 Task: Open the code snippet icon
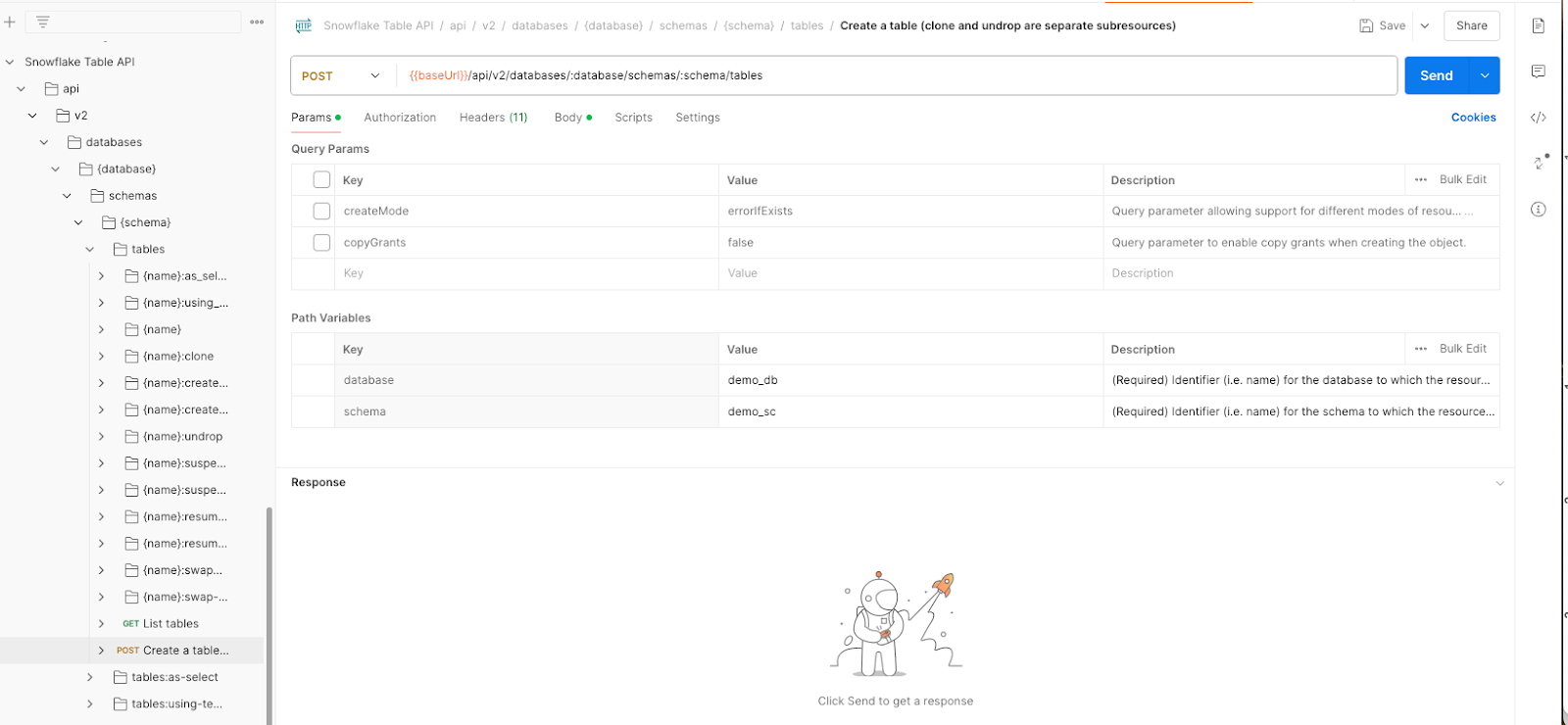1539,118
